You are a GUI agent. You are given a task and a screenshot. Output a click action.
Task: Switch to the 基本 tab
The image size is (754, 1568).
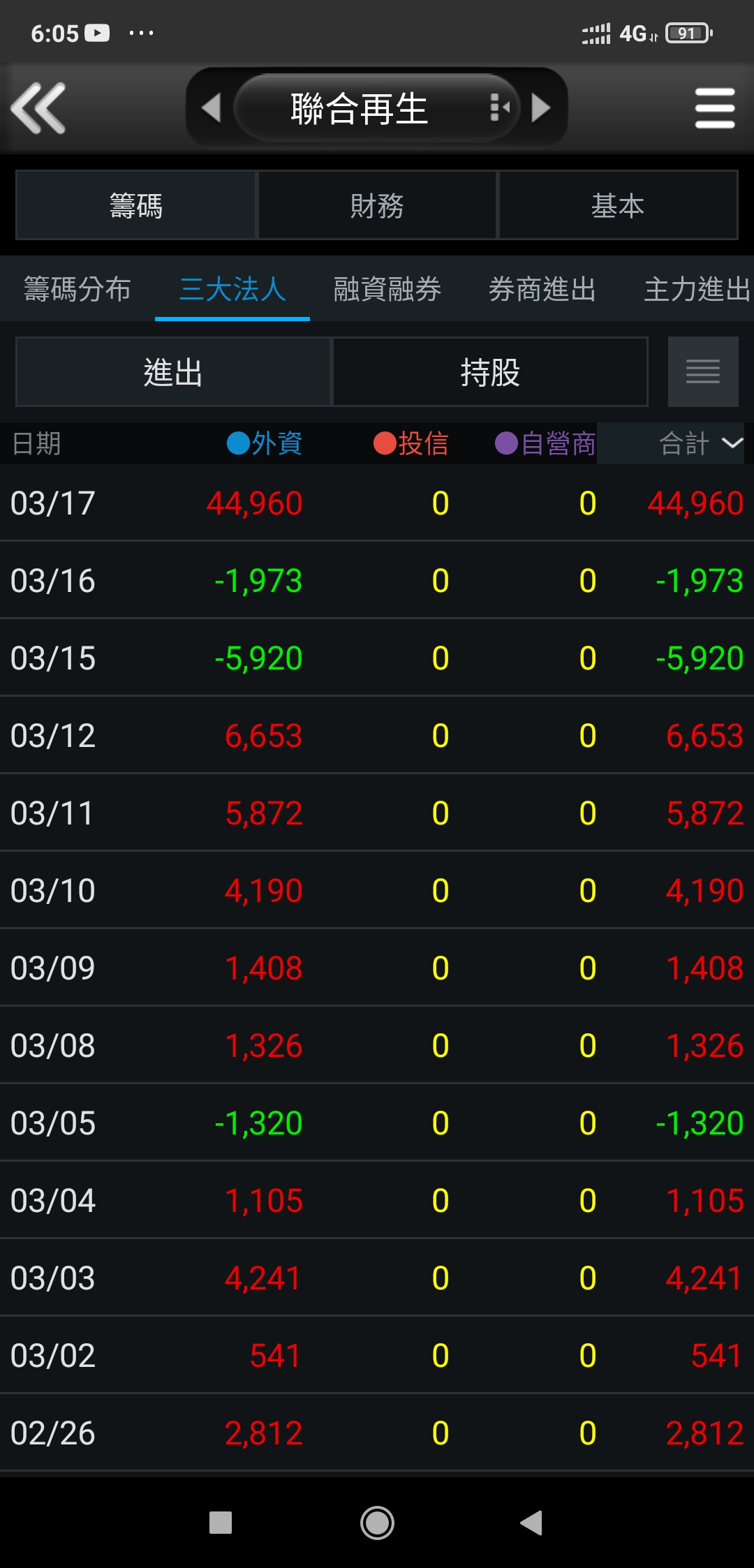[618, 205]
